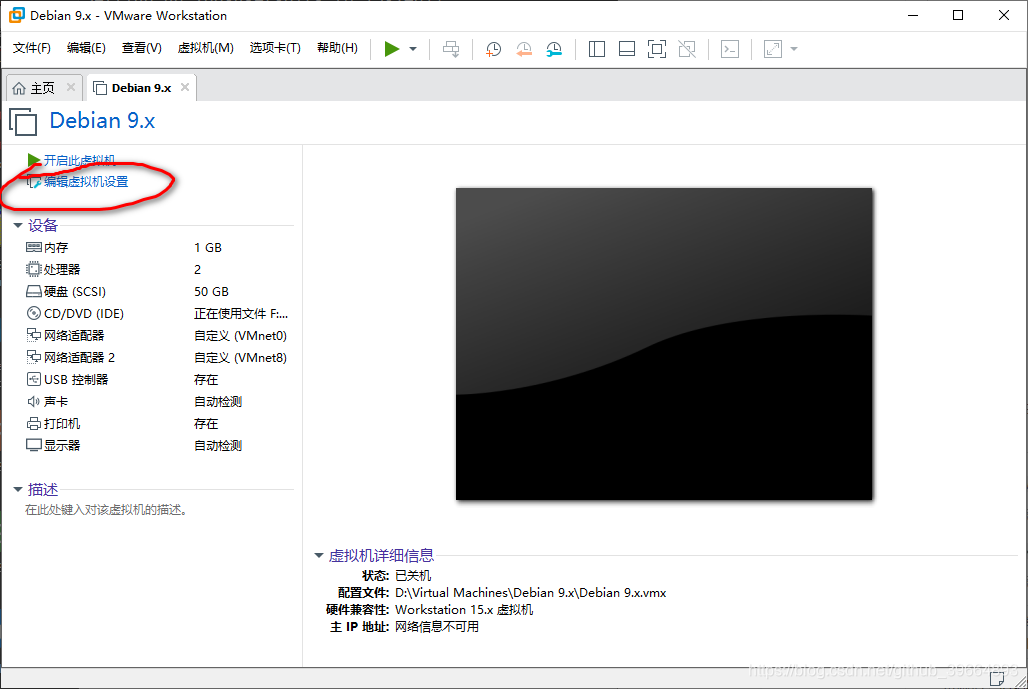Open the power options dropdown arrow
The height and width of the screenshot is (689, 1028).
tap(413, 49)
